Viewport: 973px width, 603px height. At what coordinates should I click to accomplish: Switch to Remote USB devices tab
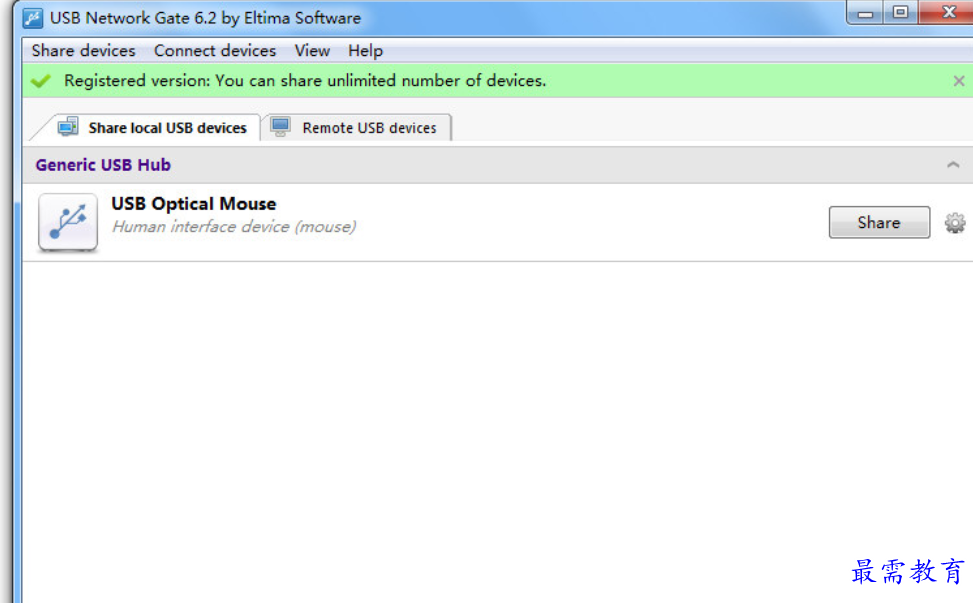356,128
